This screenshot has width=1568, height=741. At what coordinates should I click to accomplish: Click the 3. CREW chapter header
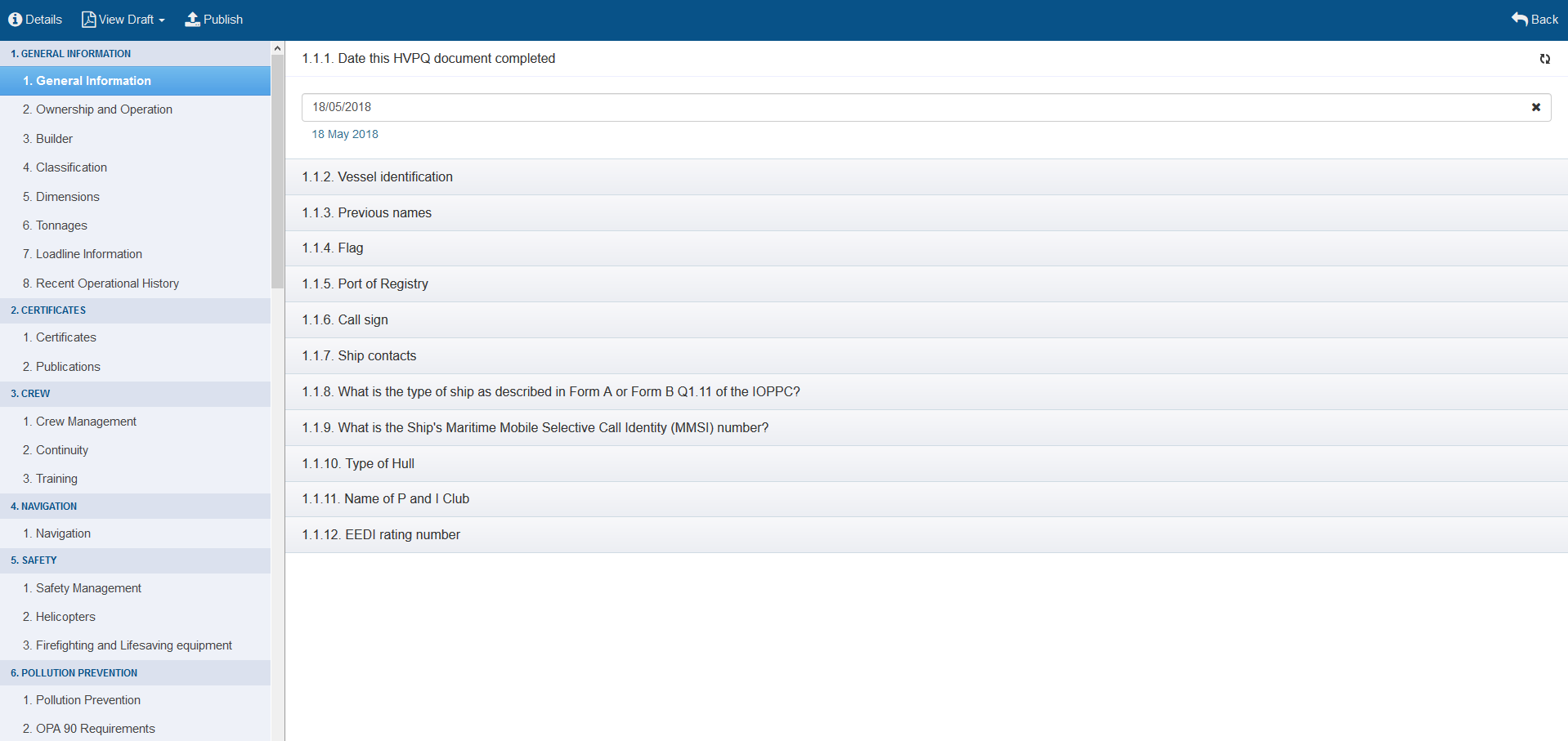coord(135,394)
